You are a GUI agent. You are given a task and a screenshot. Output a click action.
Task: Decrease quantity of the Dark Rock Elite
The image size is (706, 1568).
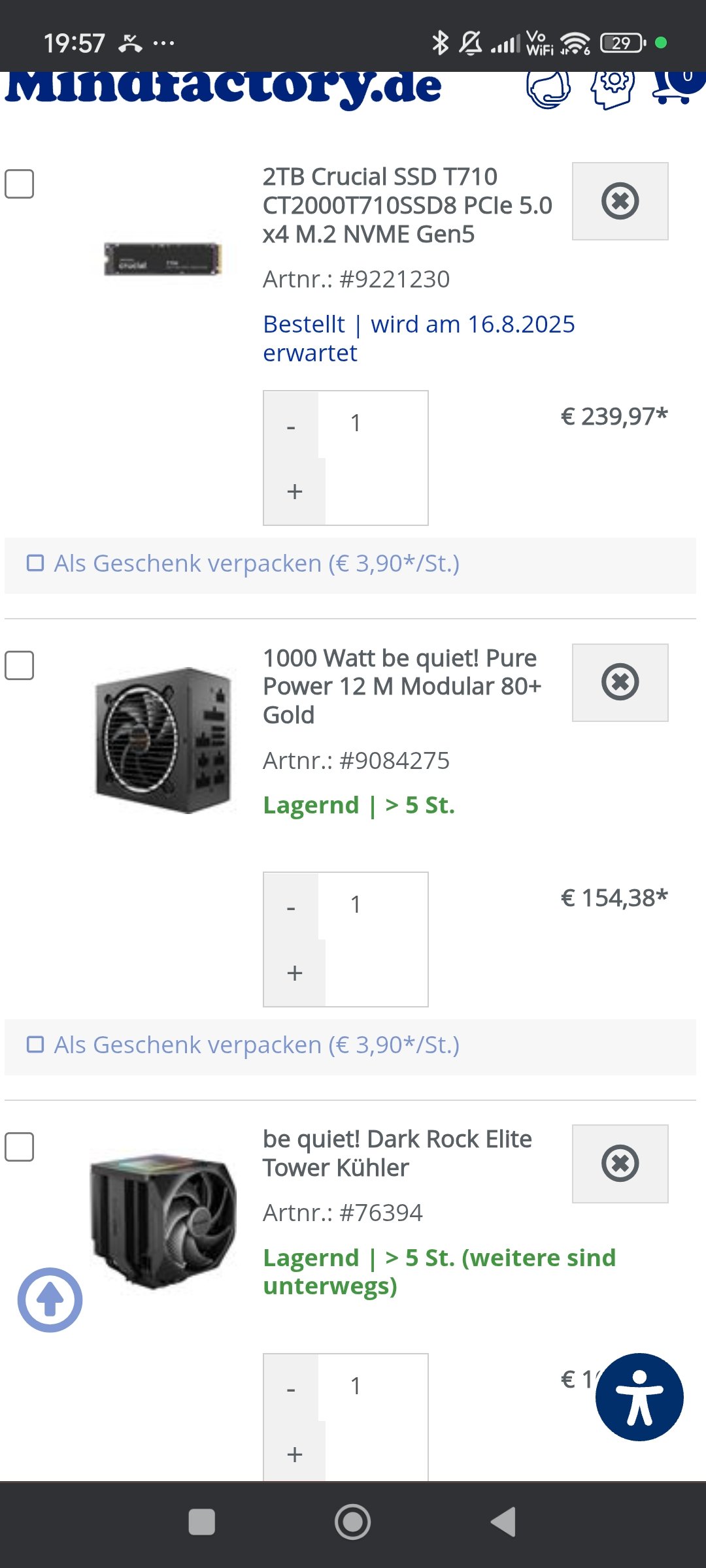[x=292, y=1388]
